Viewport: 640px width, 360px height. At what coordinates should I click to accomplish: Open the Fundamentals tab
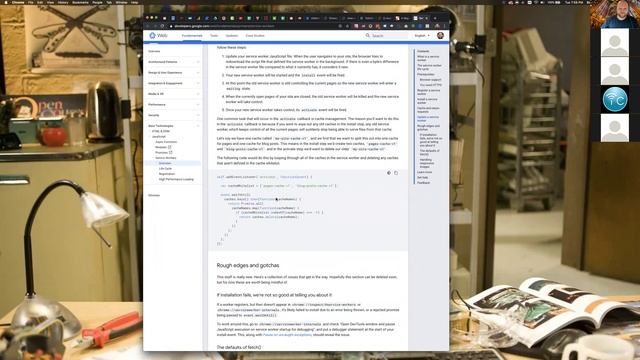point(192,36)
